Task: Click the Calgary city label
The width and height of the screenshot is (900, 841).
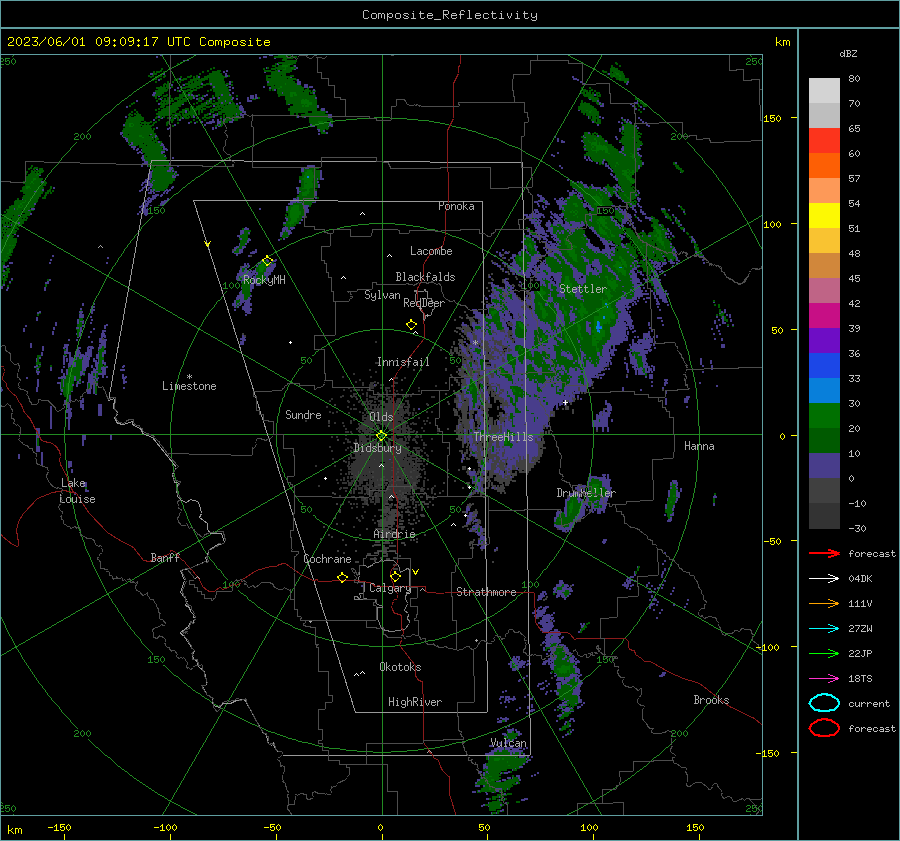Action: click(x=390, y=588)
